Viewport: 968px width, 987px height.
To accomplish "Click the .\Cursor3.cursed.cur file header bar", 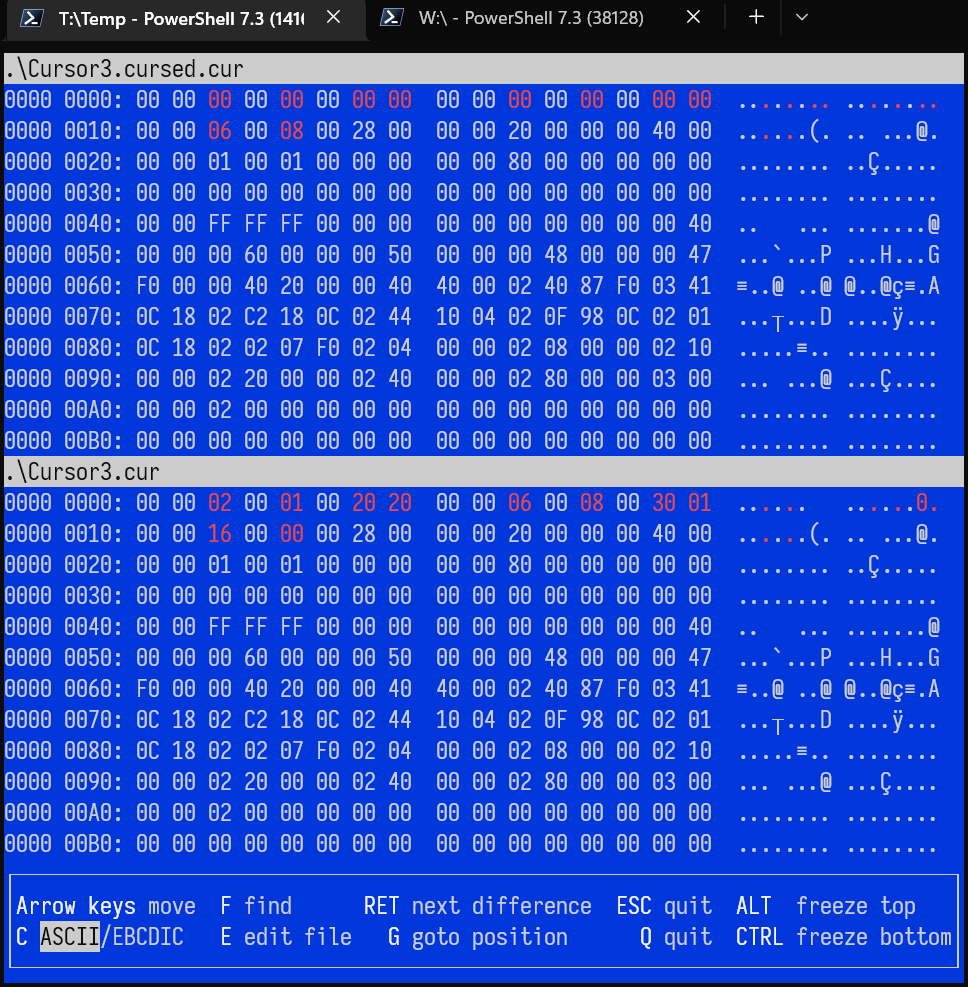I will pos(484,69).
